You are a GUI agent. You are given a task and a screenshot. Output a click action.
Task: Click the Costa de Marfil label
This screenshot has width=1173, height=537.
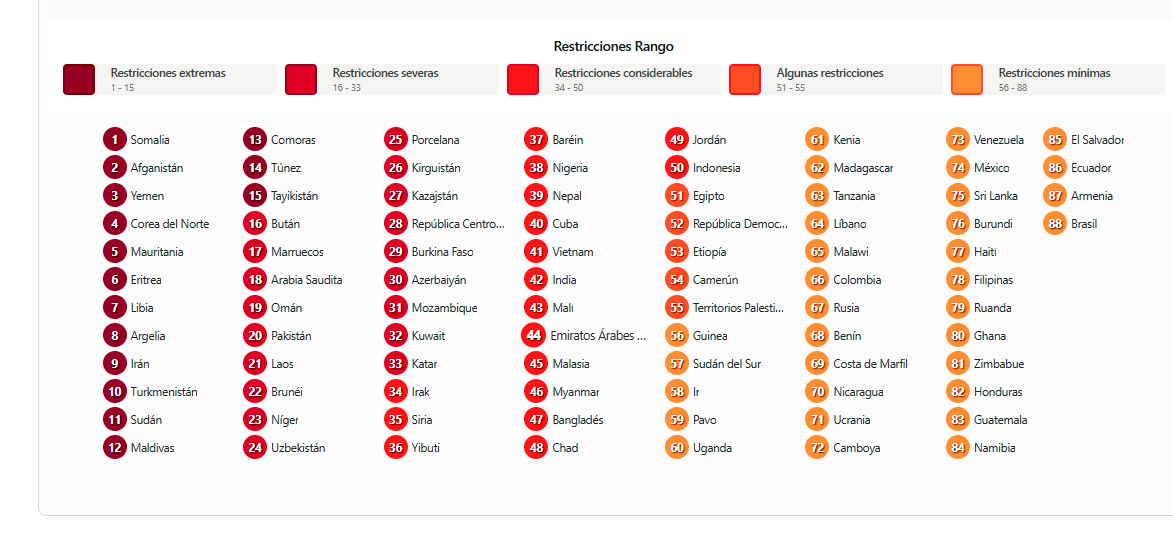[x=870, y=364]
